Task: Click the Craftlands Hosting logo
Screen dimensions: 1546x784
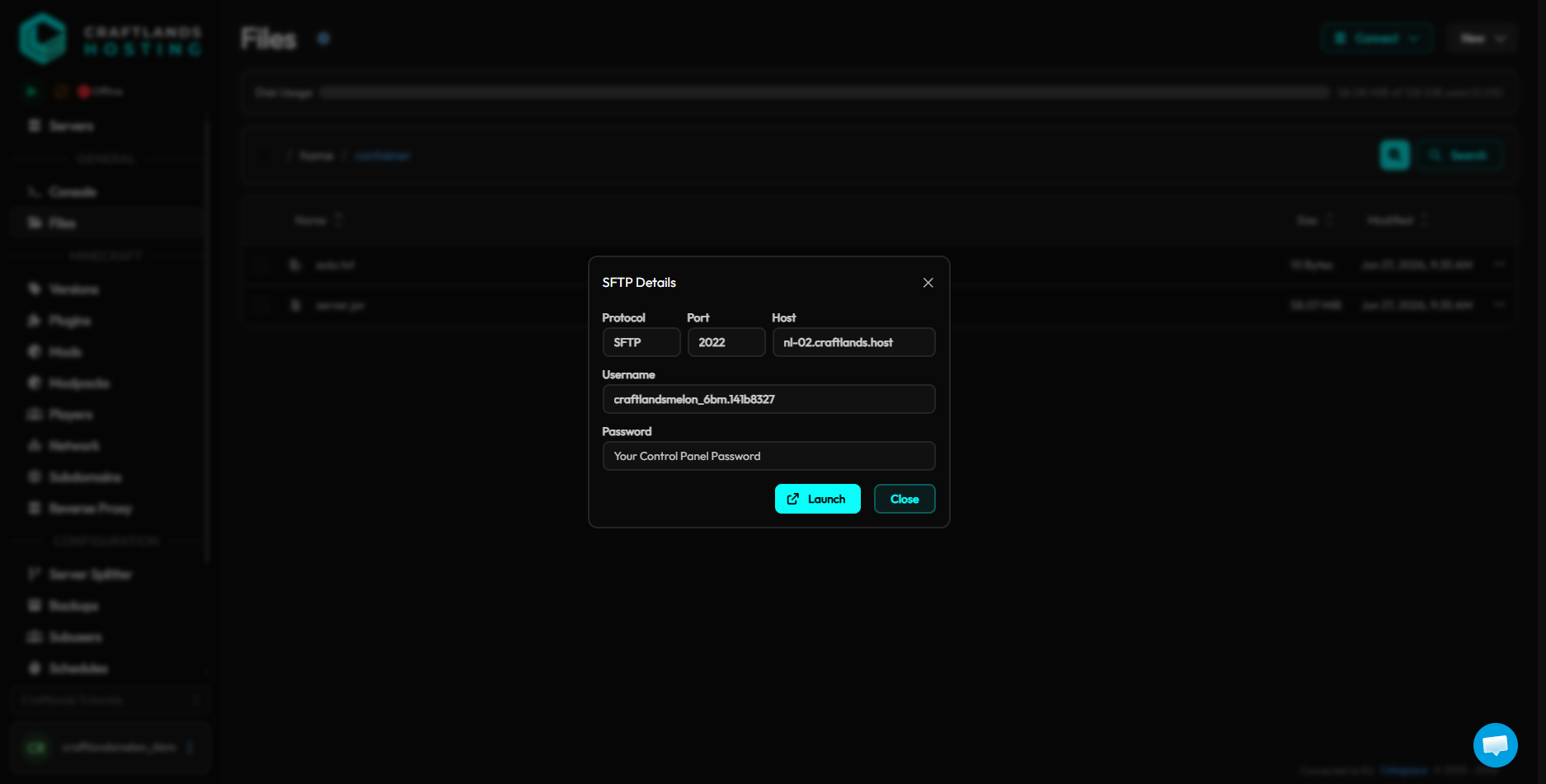Action: pos(110,39)
